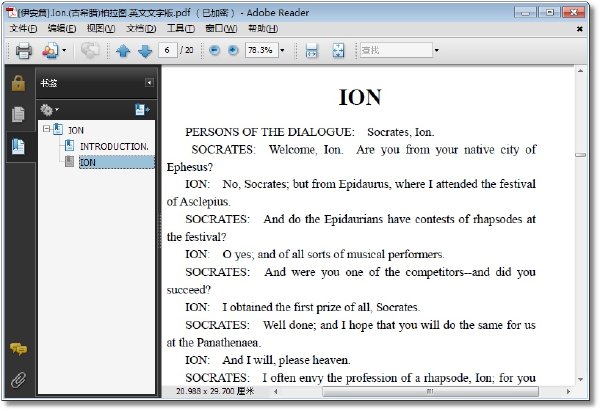
Task: Click the zoom in plus button
Action: point(233,50)
